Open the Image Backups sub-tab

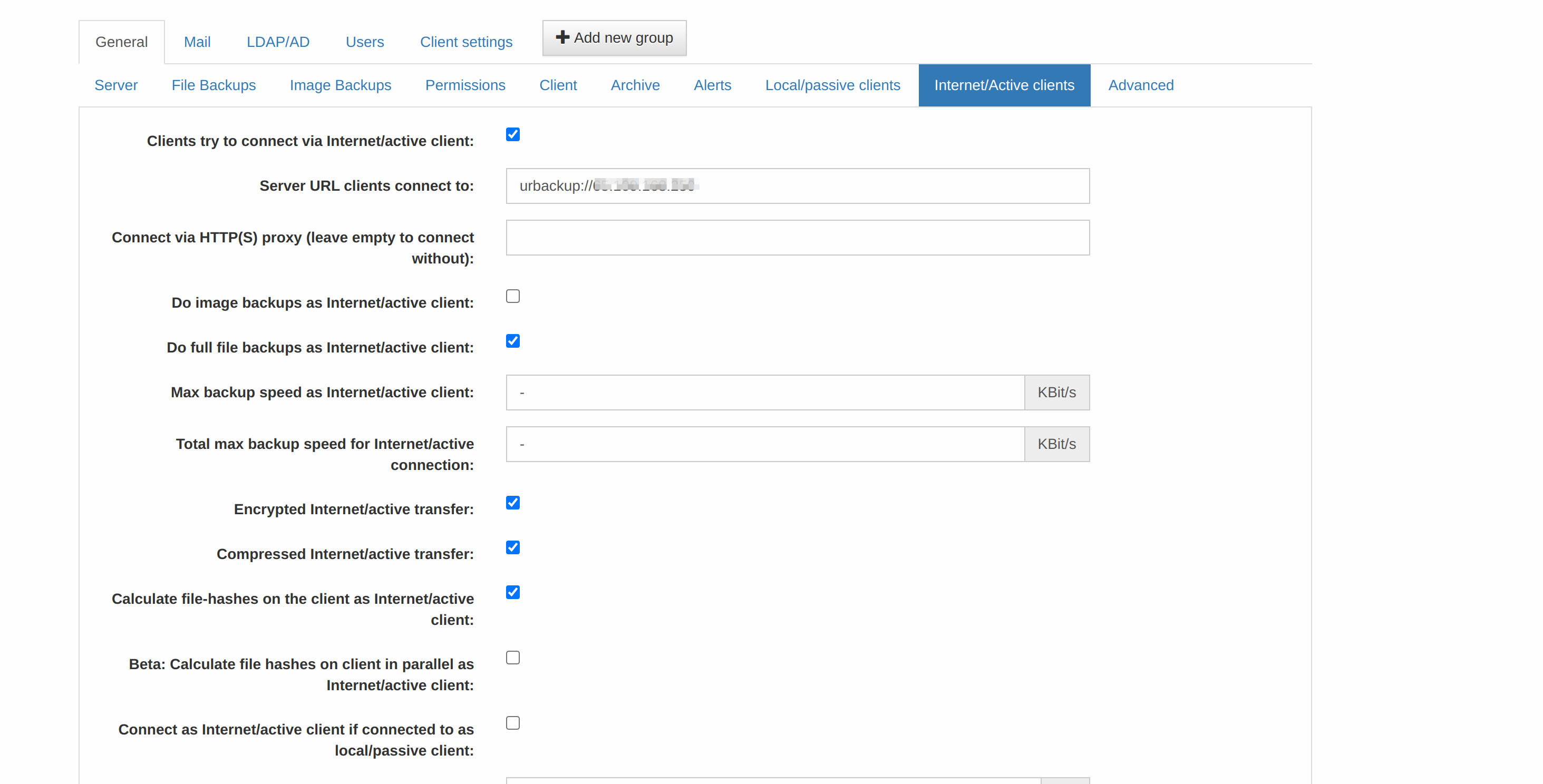coord(340,85)
